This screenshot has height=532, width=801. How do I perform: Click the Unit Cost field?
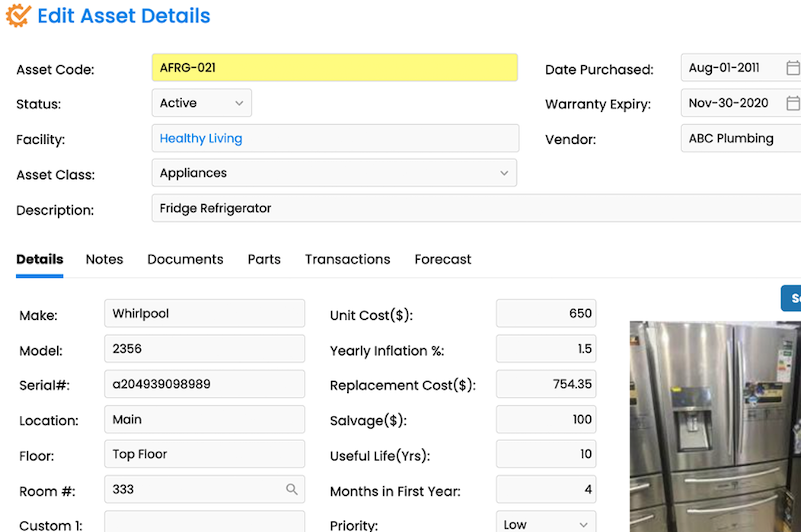pyautogui.click(x=546, y=313)
